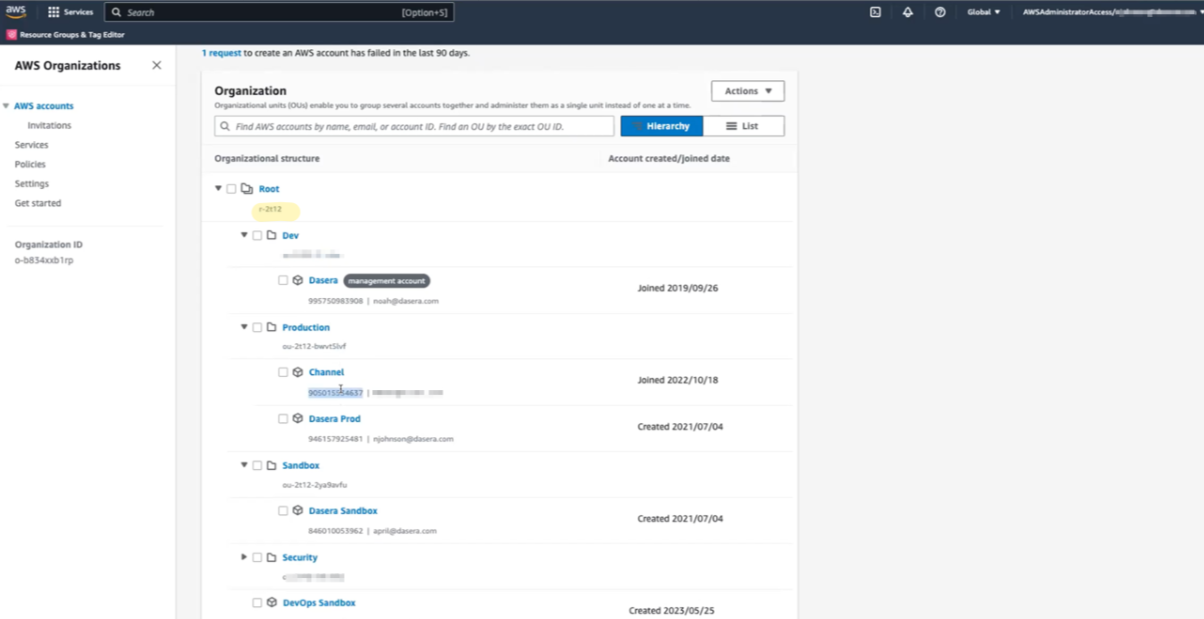Open the notifications bell

pyautogui.click(x=906, y=12)
